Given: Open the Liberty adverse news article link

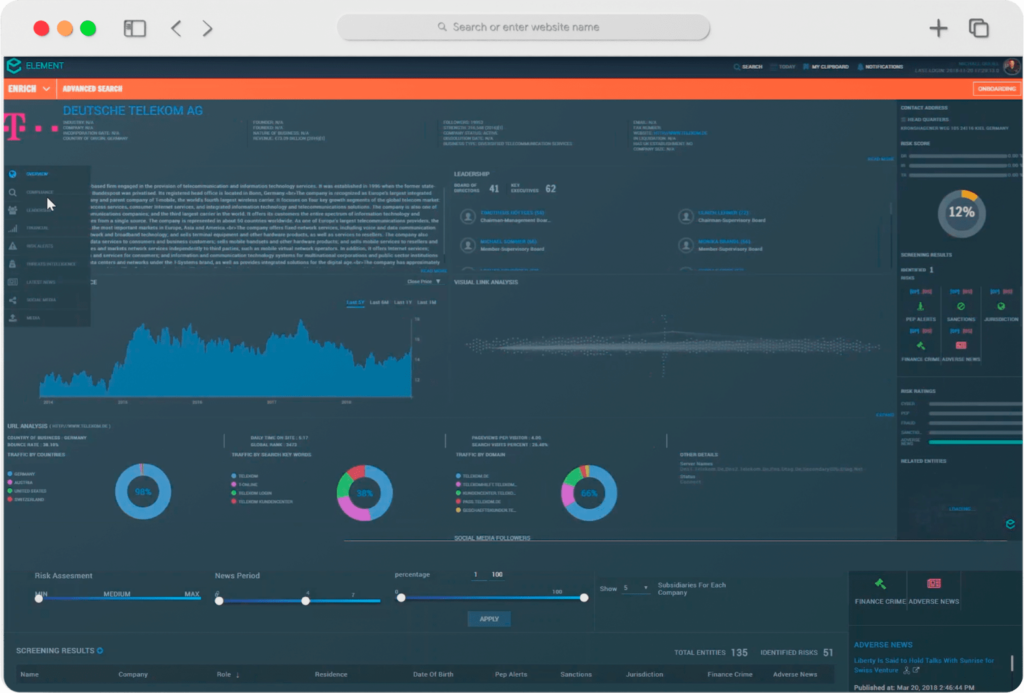Looking at the screenshot, I should 923,665.
